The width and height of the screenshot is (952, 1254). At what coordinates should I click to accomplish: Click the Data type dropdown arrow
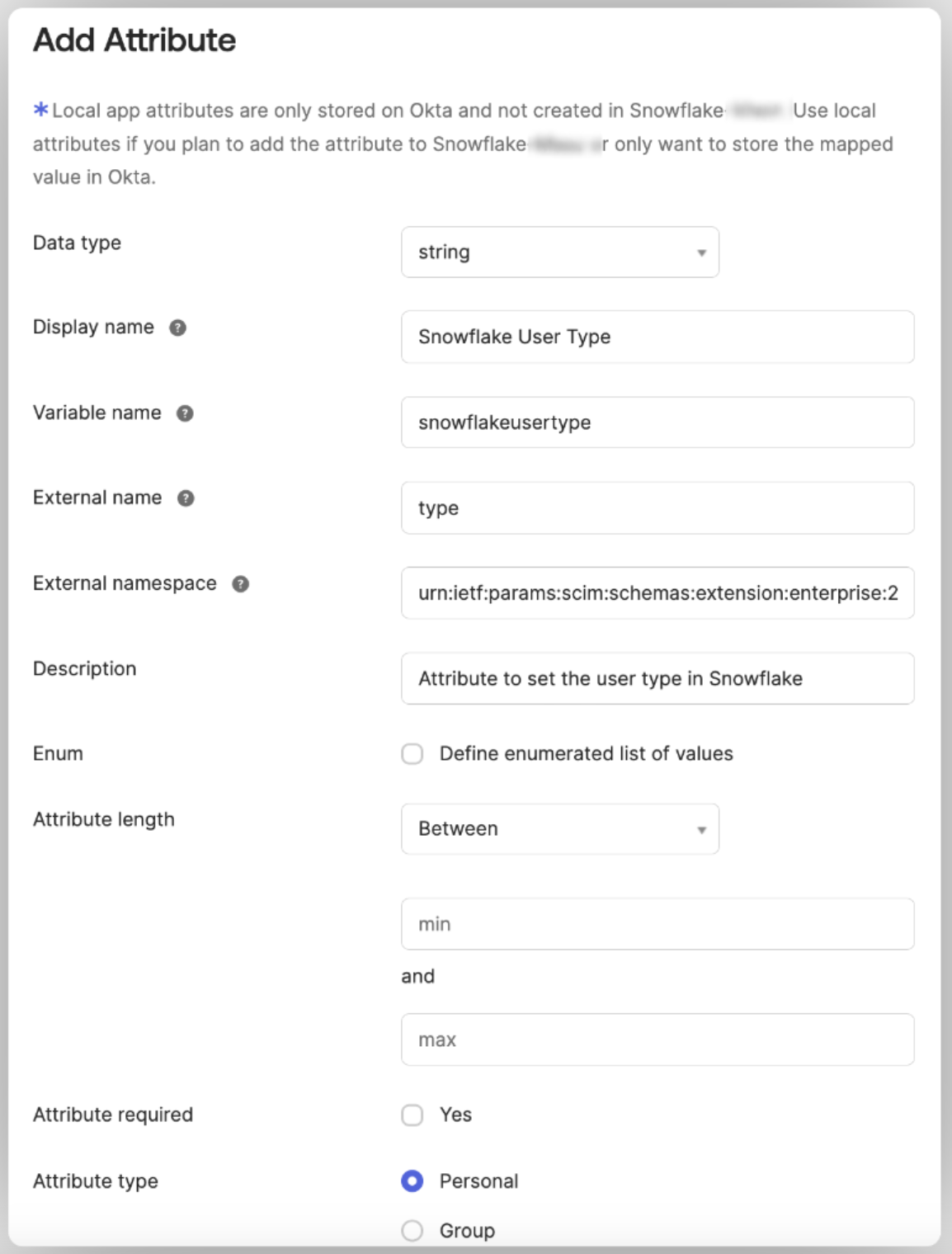click(701, 252)
